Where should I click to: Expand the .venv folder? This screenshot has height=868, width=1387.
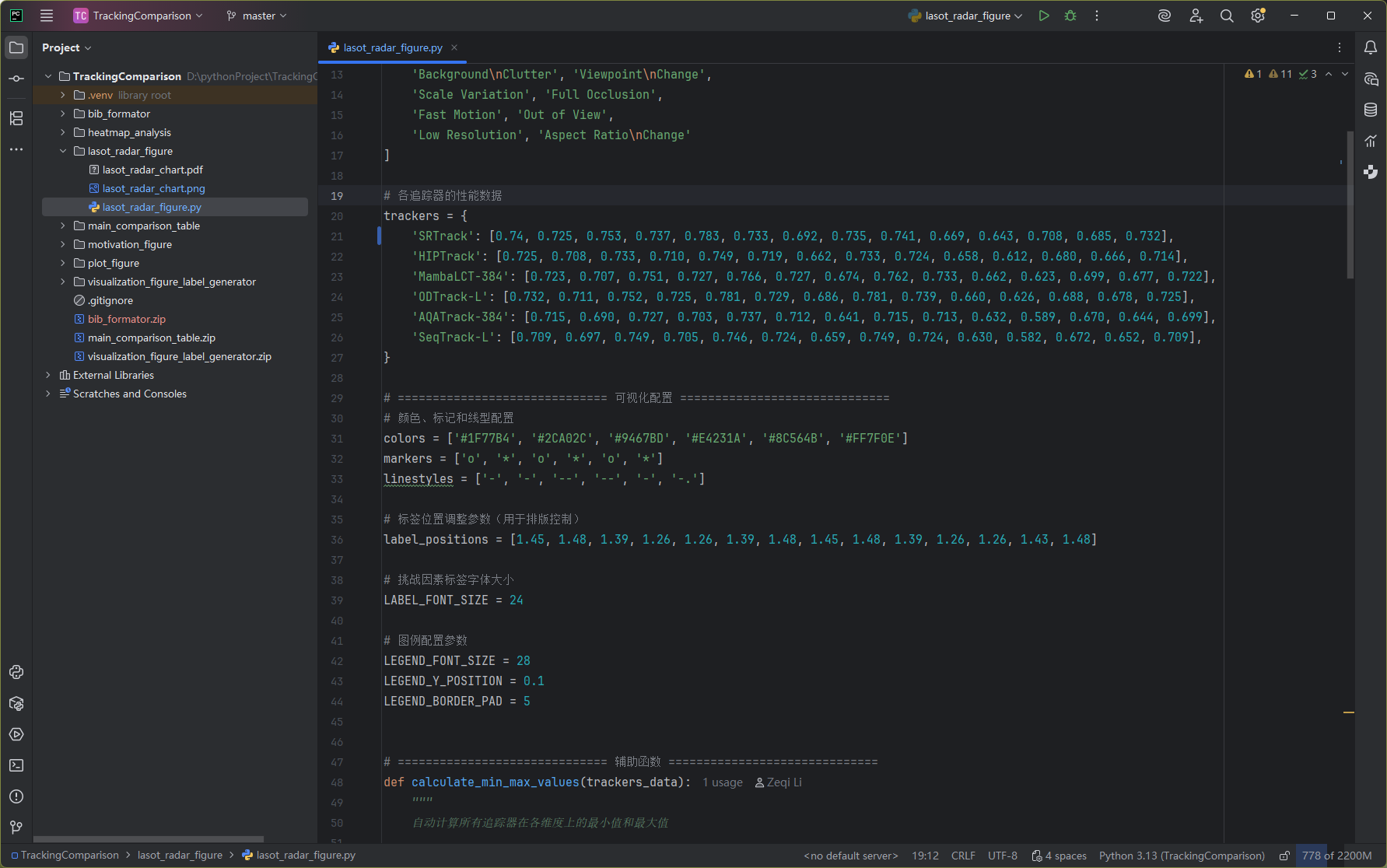63,95
